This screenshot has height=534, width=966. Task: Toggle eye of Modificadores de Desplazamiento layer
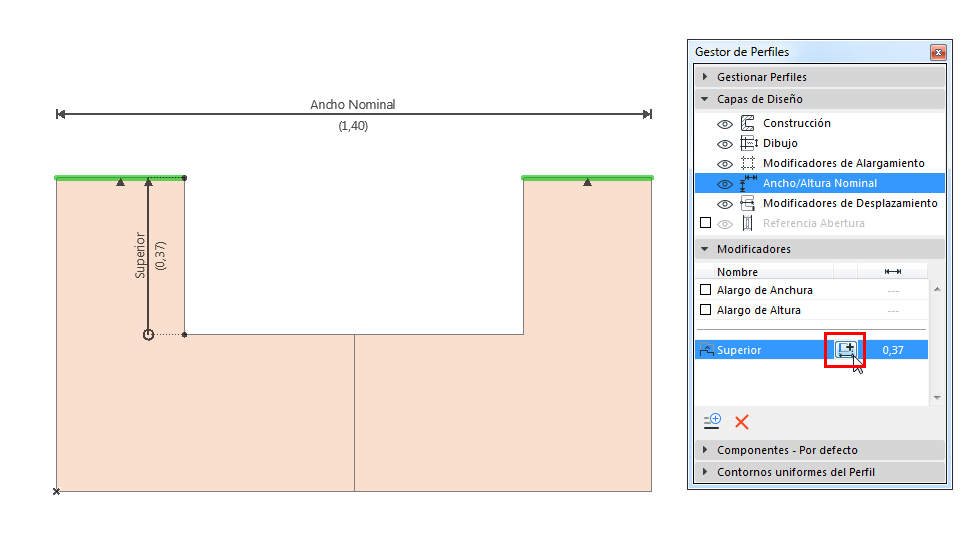[724, 204]
